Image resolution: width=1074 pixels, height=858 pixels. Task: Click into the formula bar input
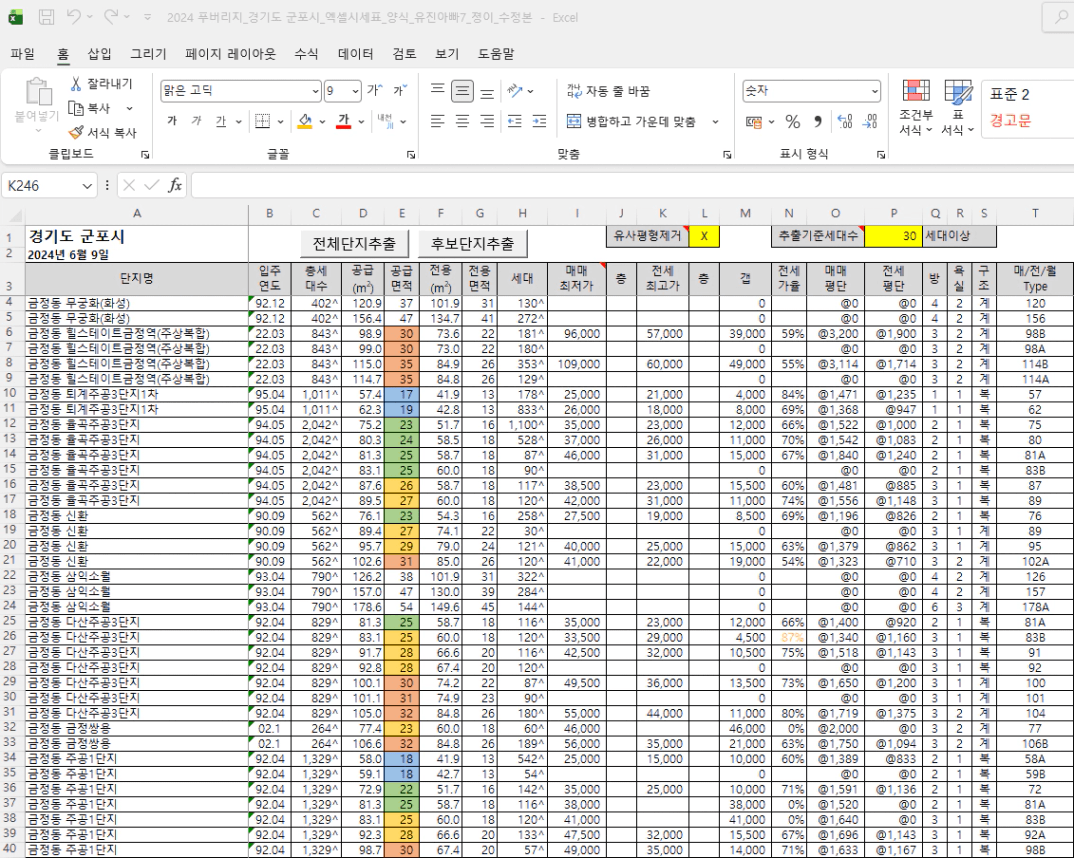coord(620,185)
